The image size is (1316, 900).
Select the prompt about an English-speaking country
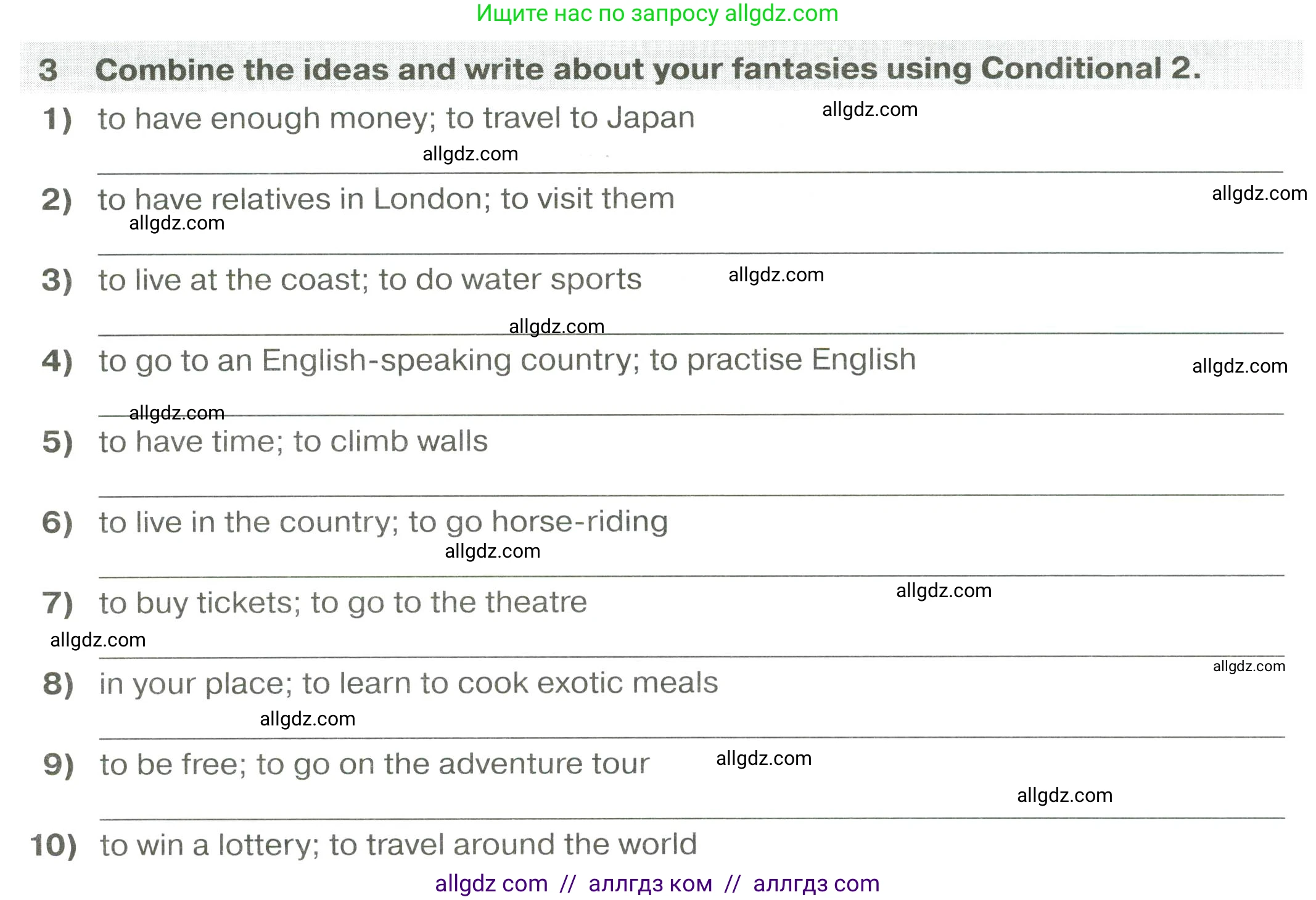(x=507, y=360)
